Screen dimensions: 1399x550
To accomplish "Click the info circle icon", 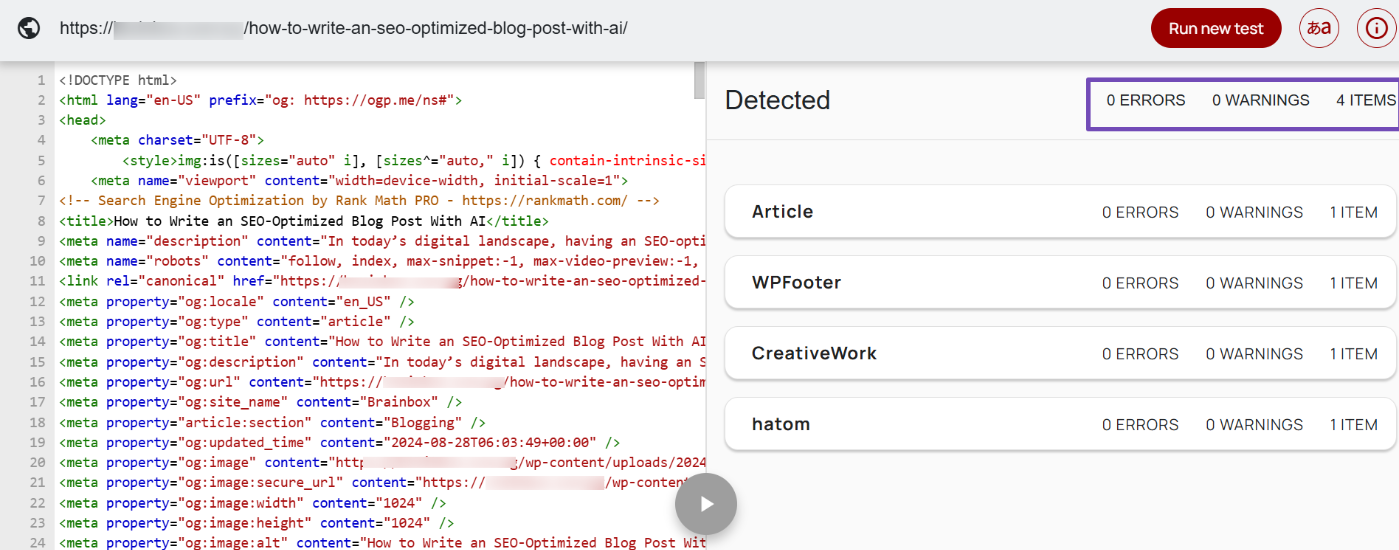I will (x=1377, y=28).
